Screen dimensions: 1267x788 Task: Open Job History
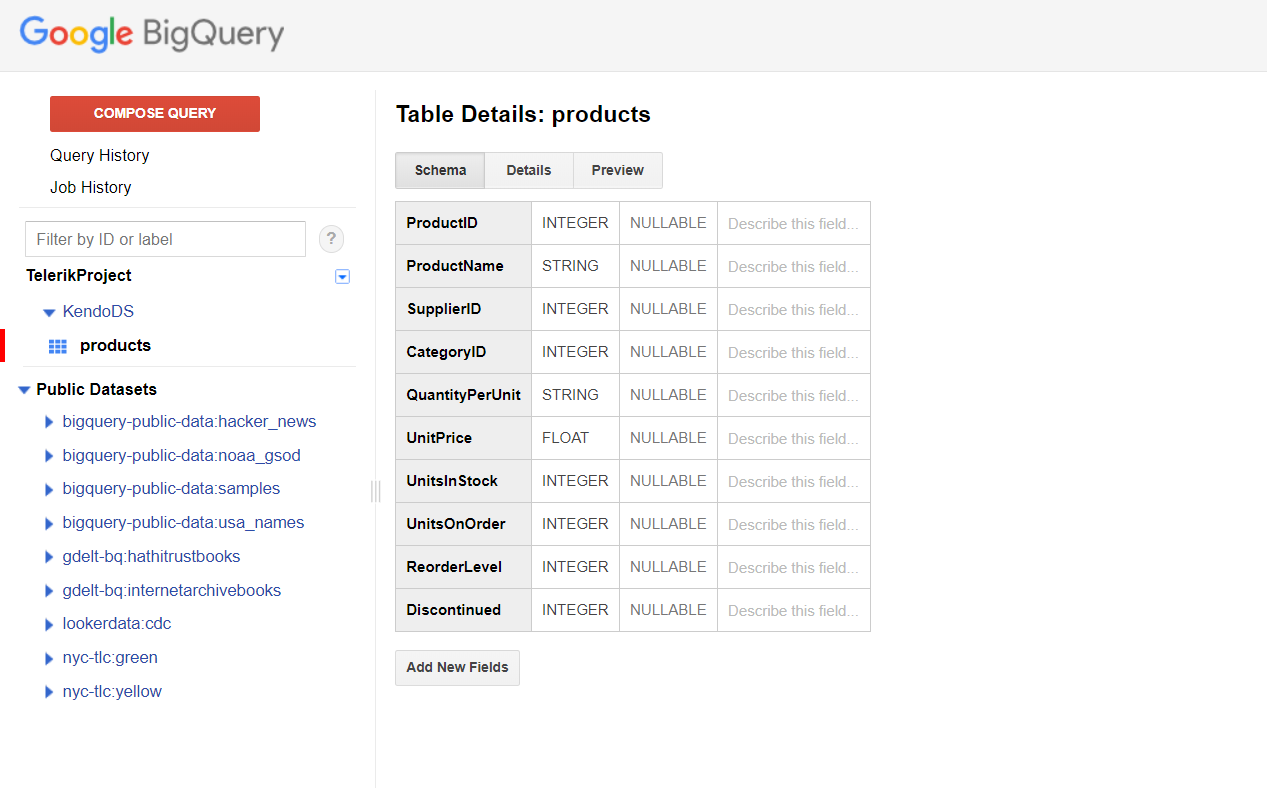[x=90, y=187]
